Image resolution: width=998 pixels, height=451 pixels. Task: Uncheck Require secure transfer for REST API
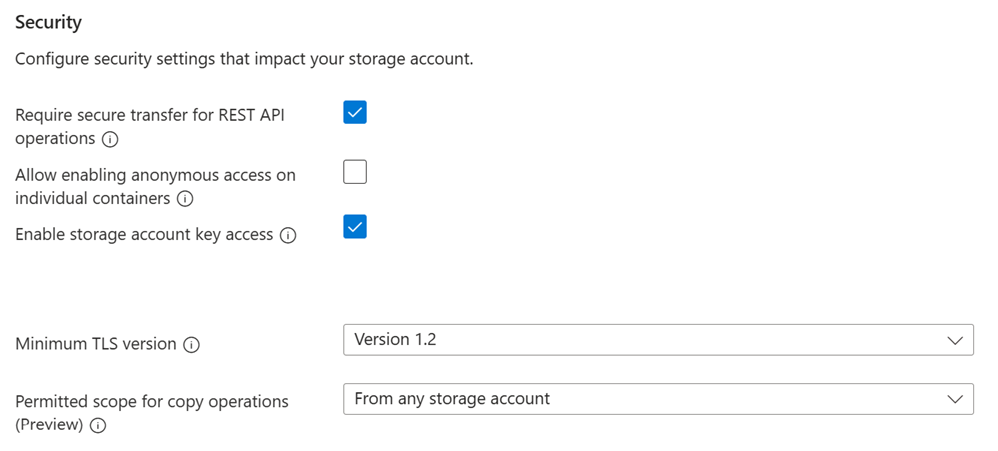(355, 112)
